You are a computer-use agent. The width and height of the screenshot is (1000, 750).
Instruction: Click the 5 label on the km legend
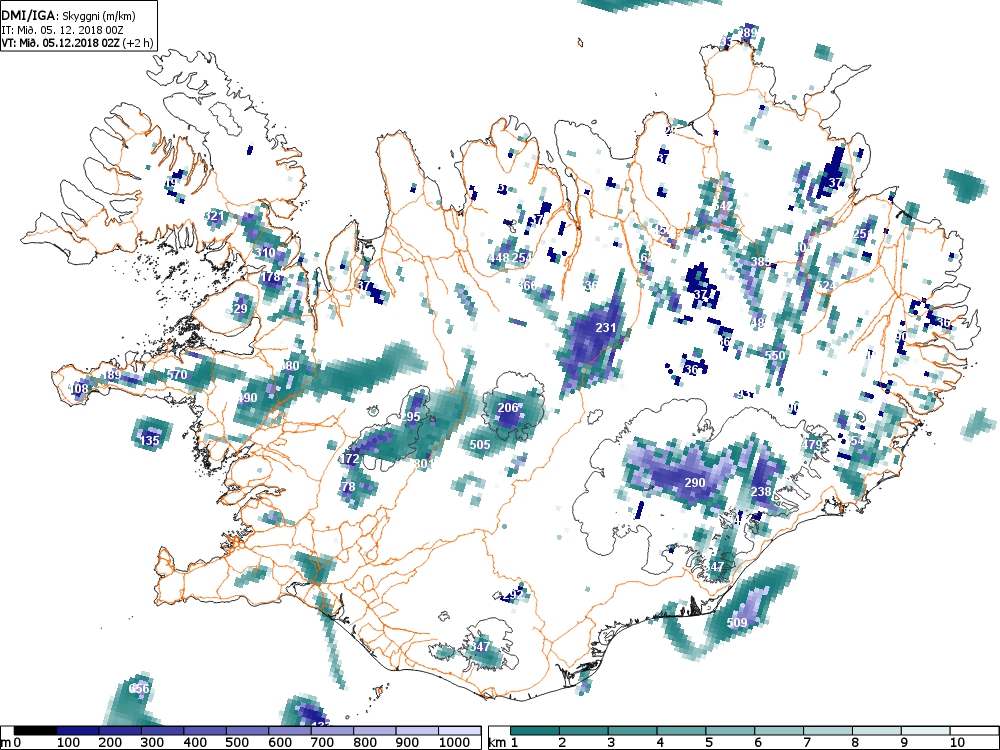pyautogui.click(x=709, y=742)
